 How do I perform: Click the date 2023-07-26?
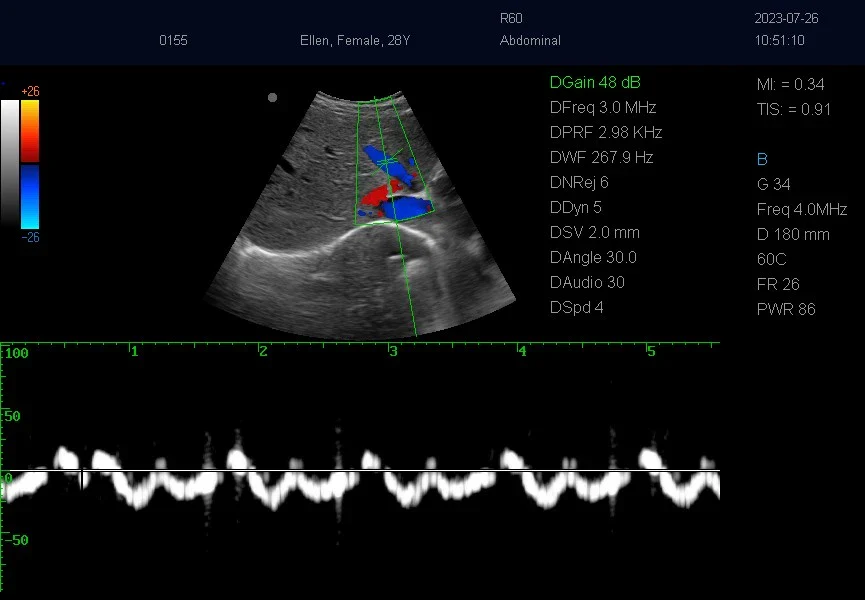click(x=786, y=18)
